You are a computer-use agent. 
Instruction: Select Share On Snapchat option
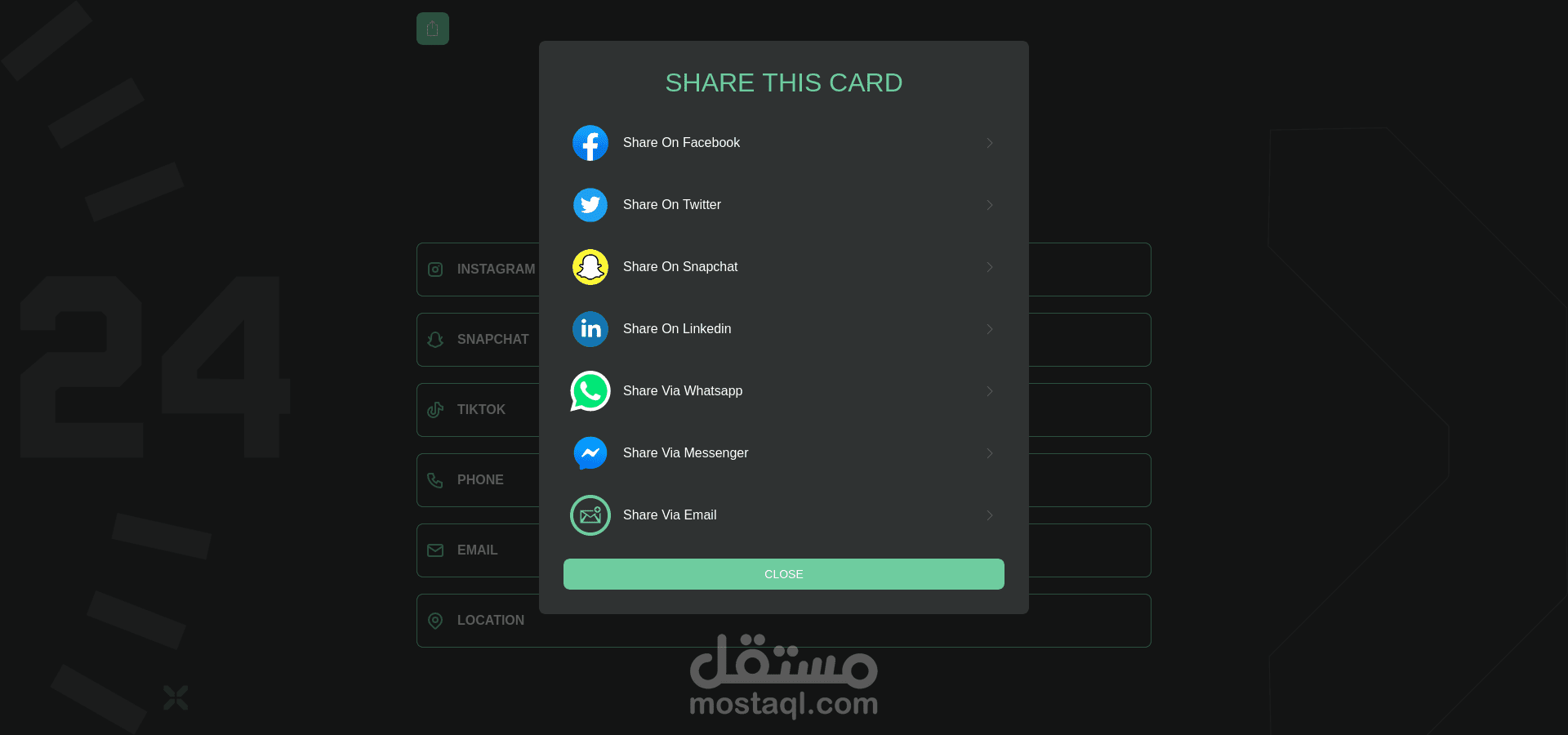(x=784, y=267)
